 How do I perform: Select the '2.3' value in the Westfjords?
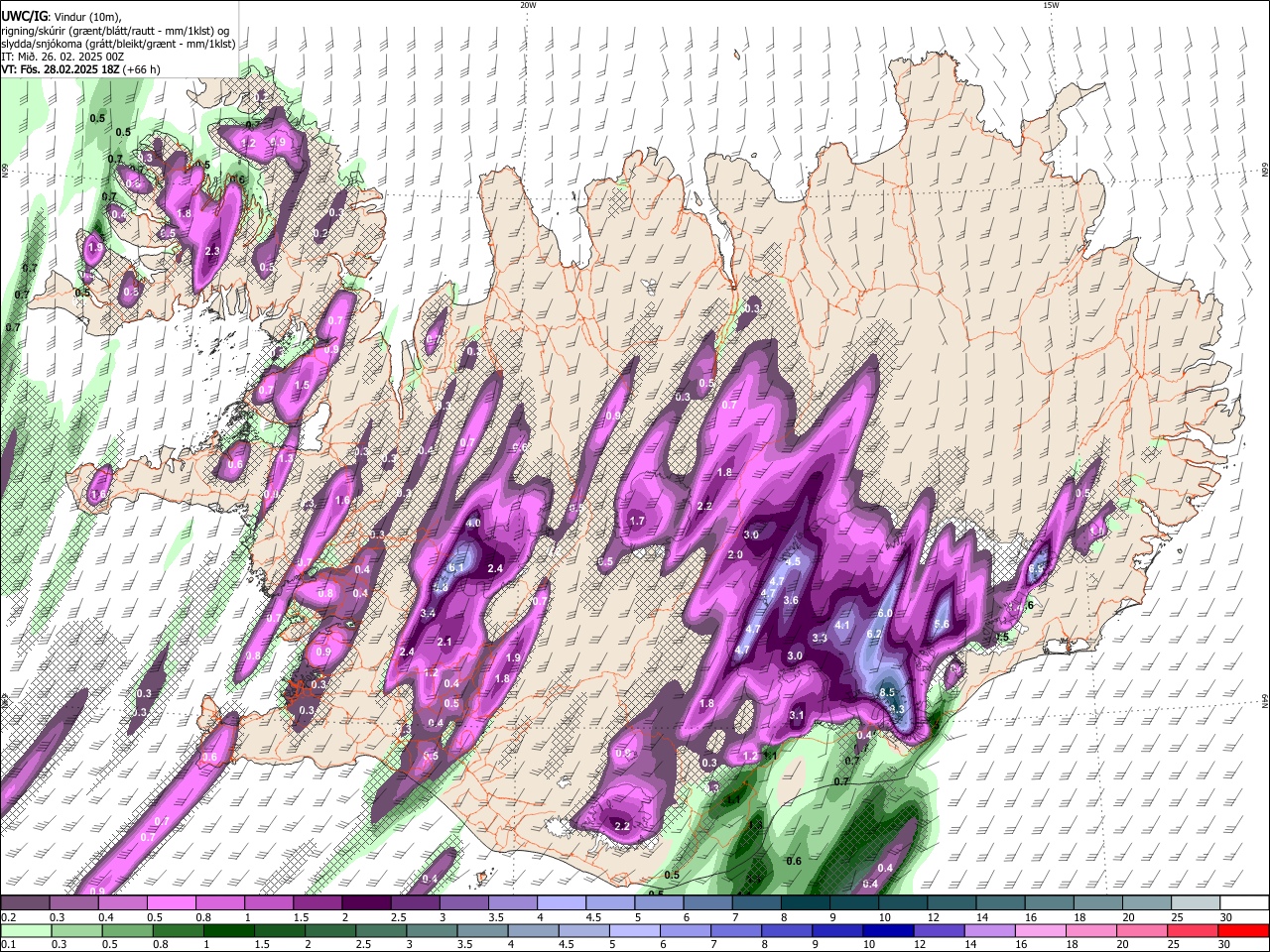[x=211, y=251]
